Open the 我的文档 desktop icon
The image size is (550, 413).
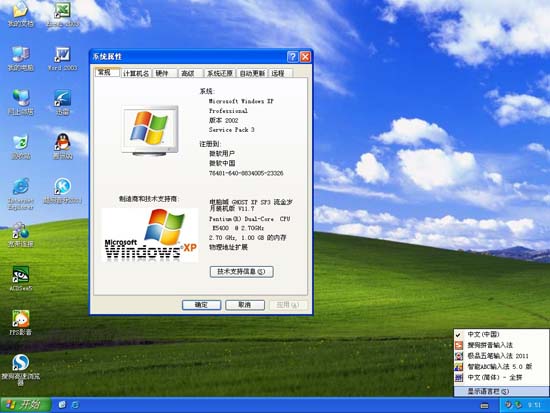[x=21, y=14]
